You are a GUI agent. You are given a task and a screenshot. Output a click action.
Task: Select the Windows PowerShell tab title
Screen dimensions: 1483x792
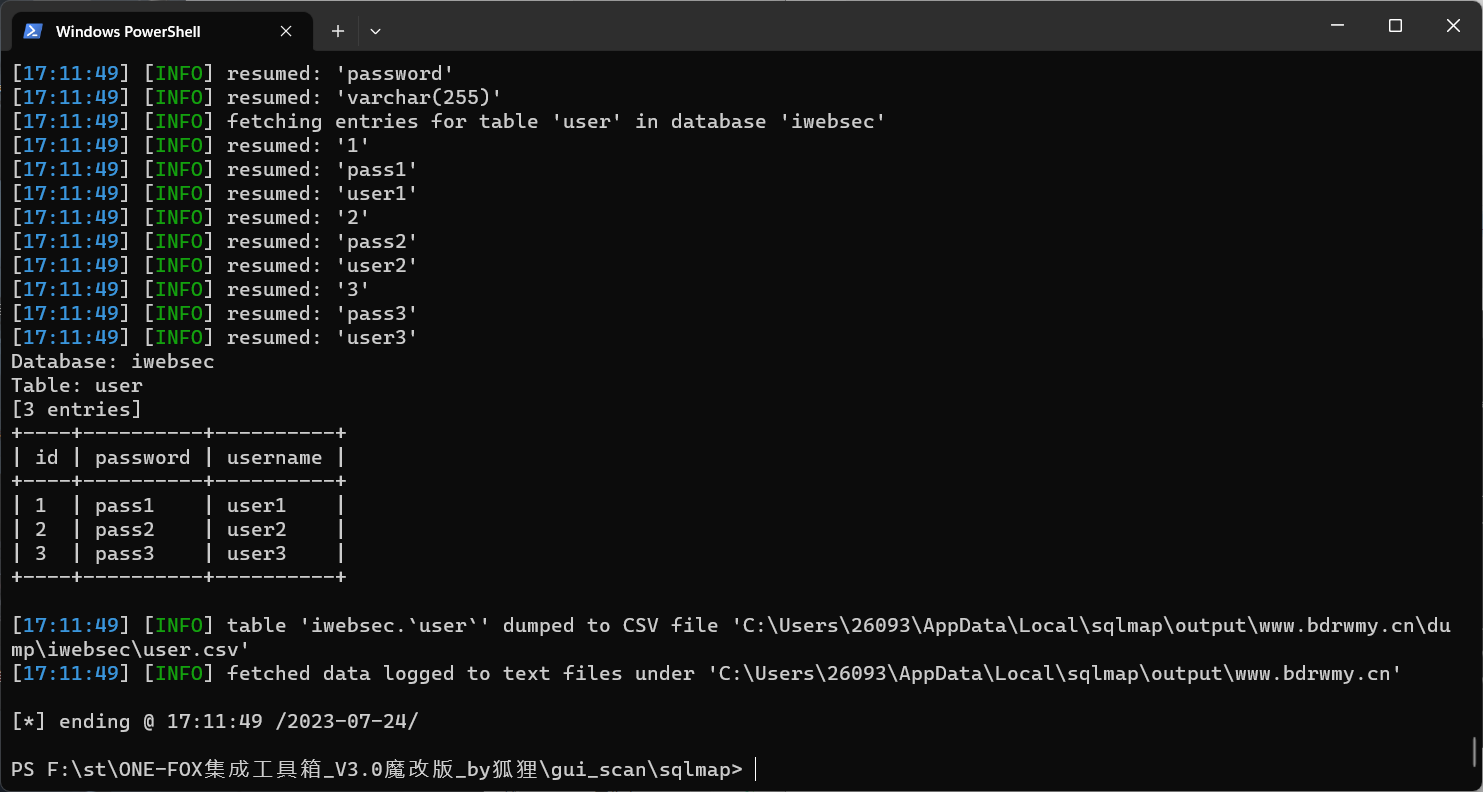128,32
